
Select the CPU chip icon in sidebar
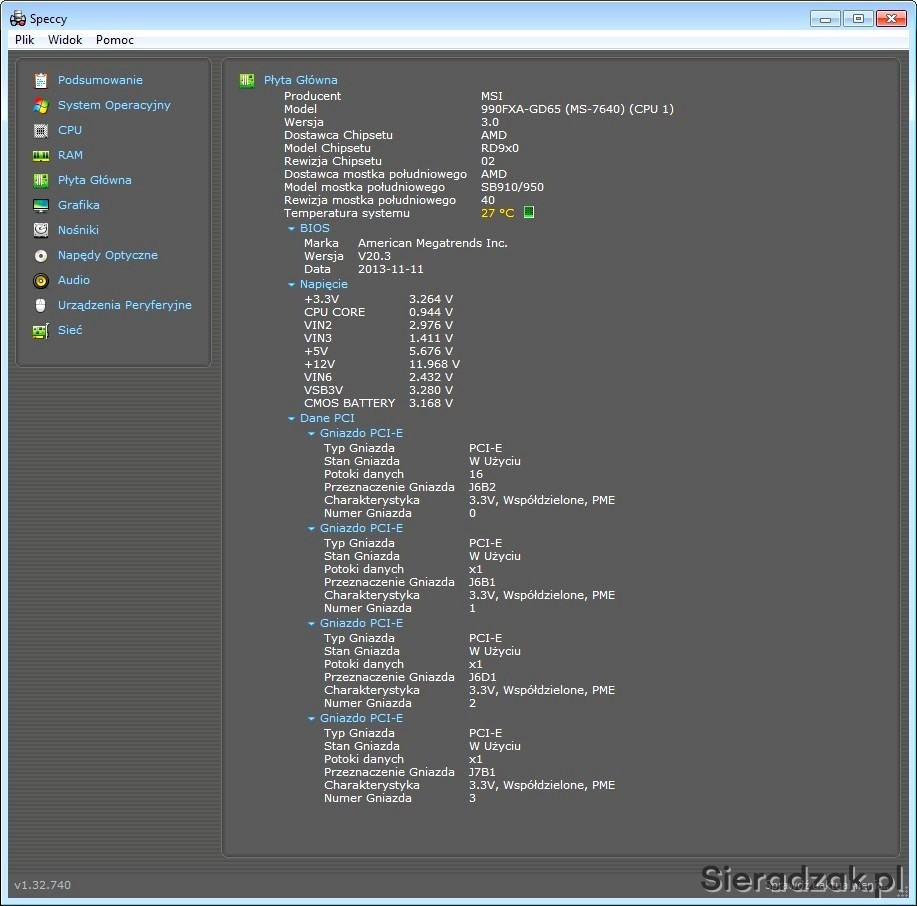point(40,130)
